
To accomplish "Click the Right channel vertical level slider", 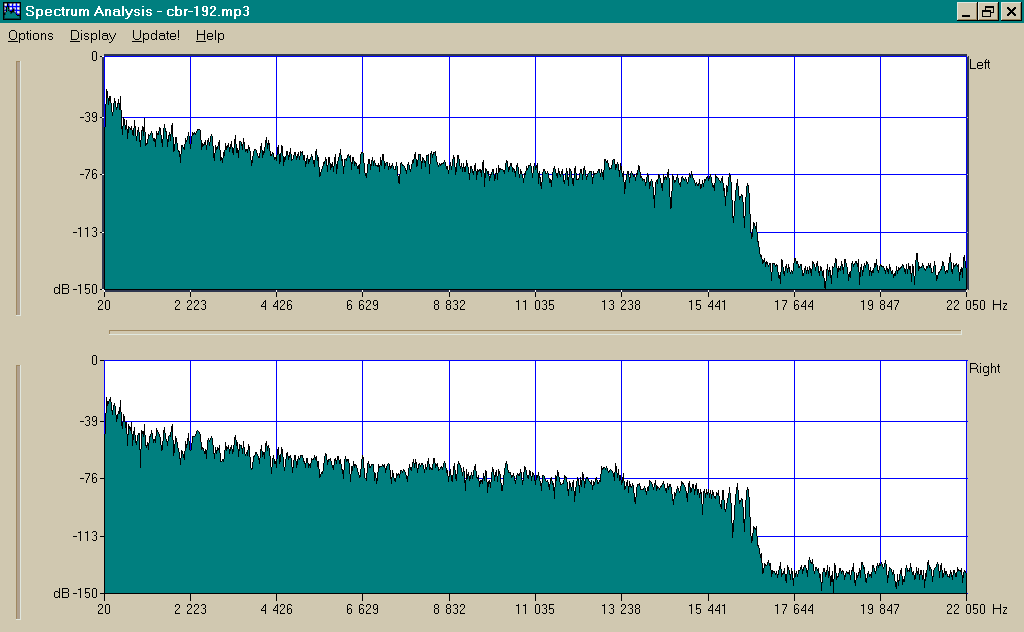I will pos(18,492).
